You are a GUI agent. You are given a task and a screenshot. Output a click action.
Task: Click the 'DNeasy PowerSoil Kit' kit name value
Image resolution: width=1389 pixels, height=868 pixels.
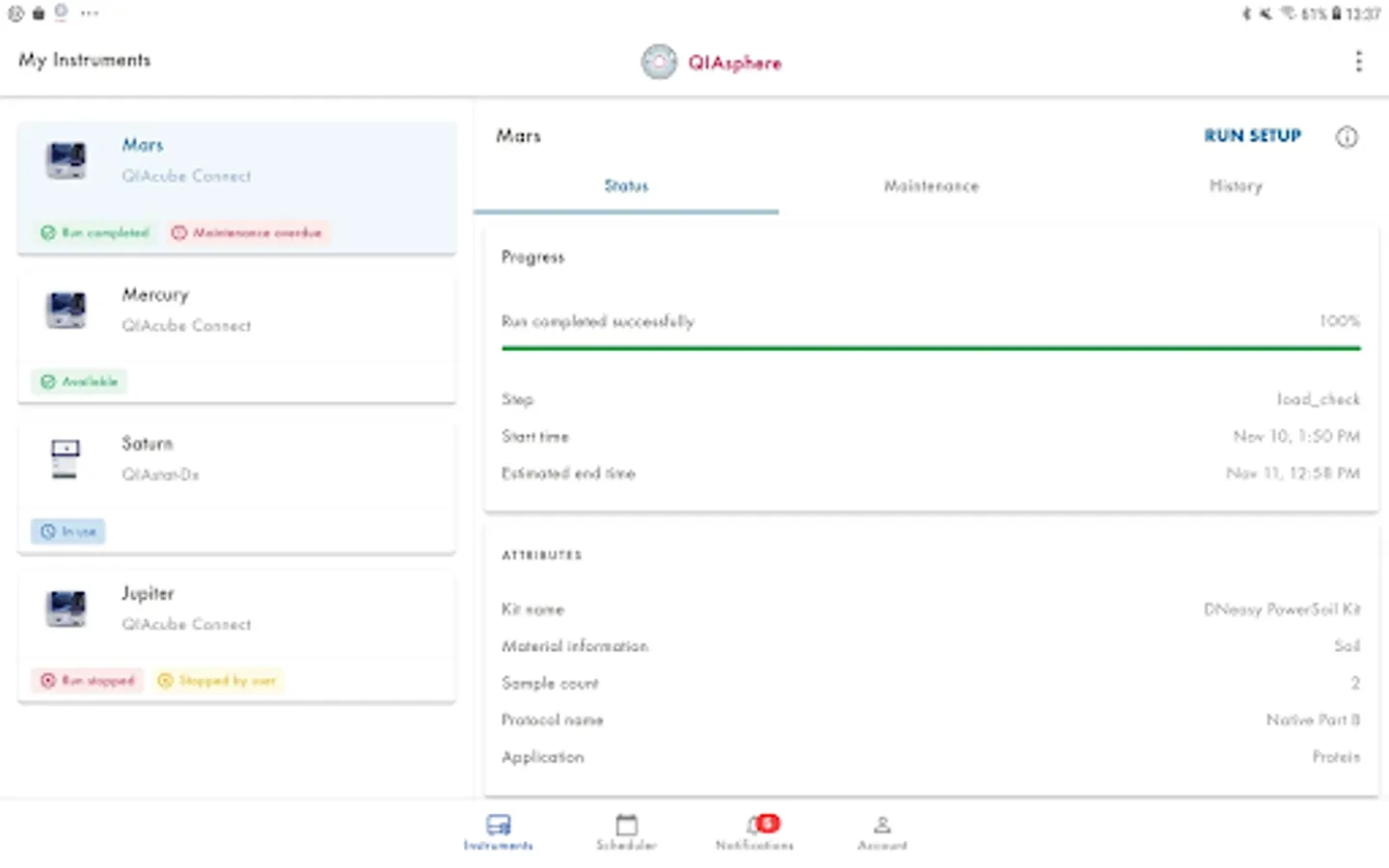1282,610
